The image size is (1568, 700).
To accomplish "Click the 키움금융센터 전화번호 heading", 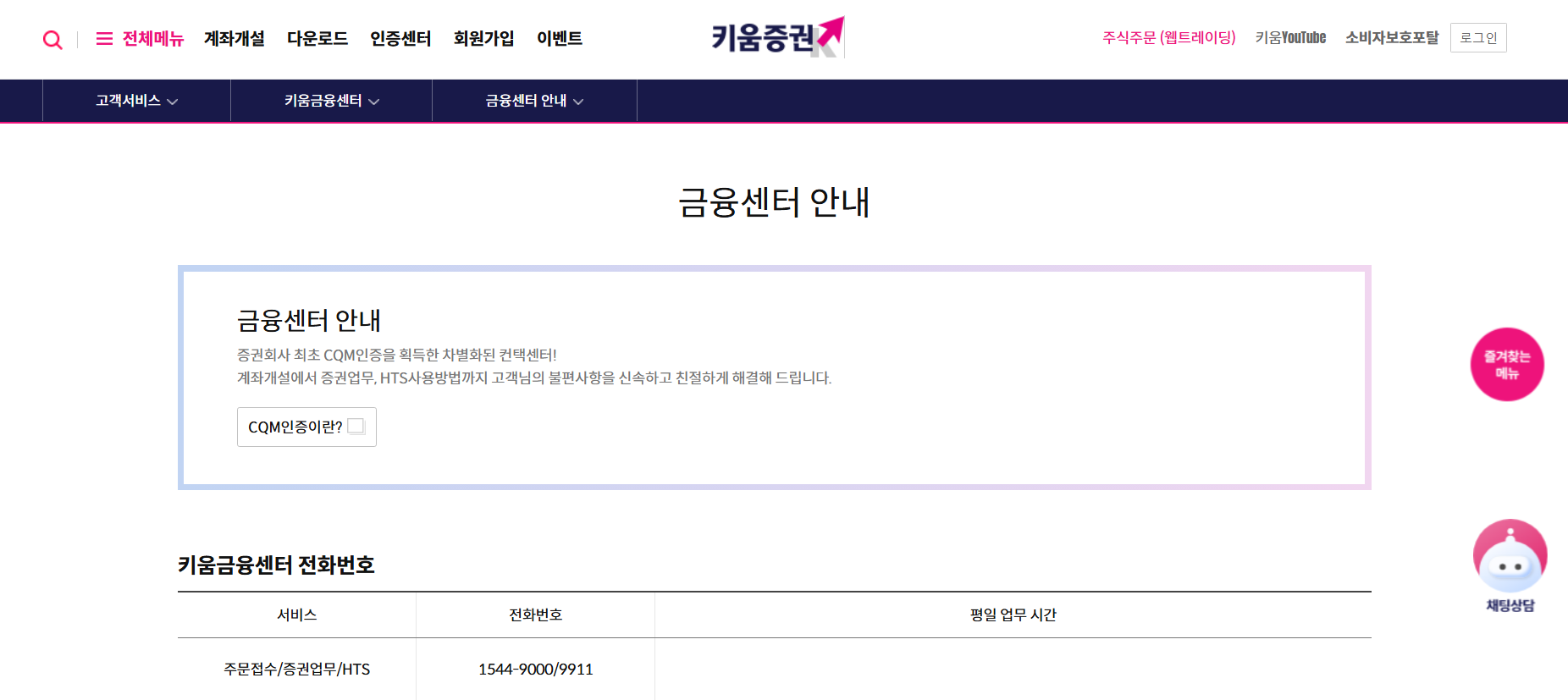I will click(276, 565).
